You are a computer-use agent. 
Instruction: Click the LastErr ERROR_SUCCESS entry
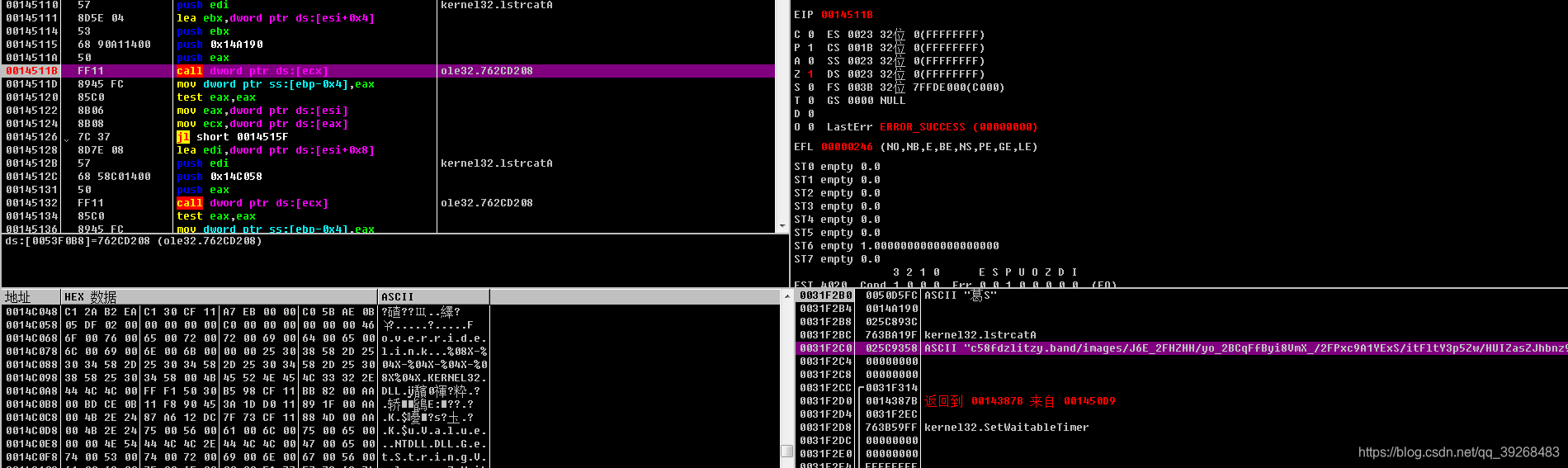coord(933,127)
